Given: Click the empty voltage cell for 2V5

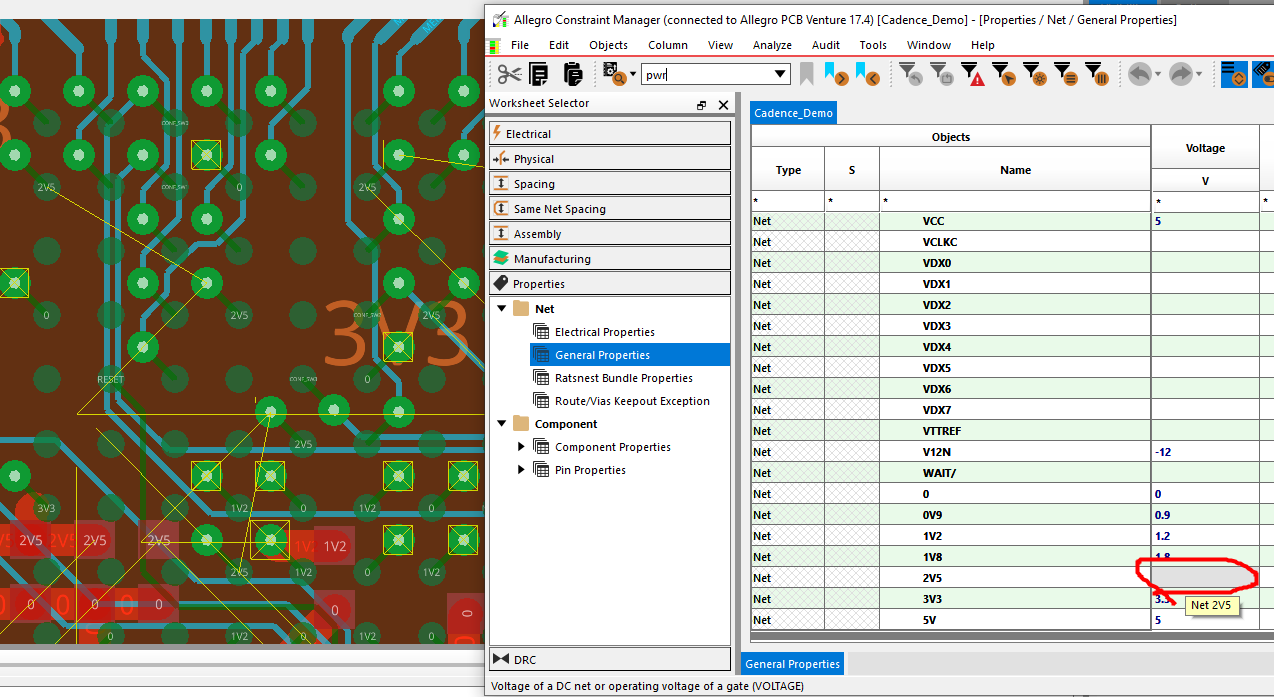Looking at the screenshot, I should click(1205, 577).
